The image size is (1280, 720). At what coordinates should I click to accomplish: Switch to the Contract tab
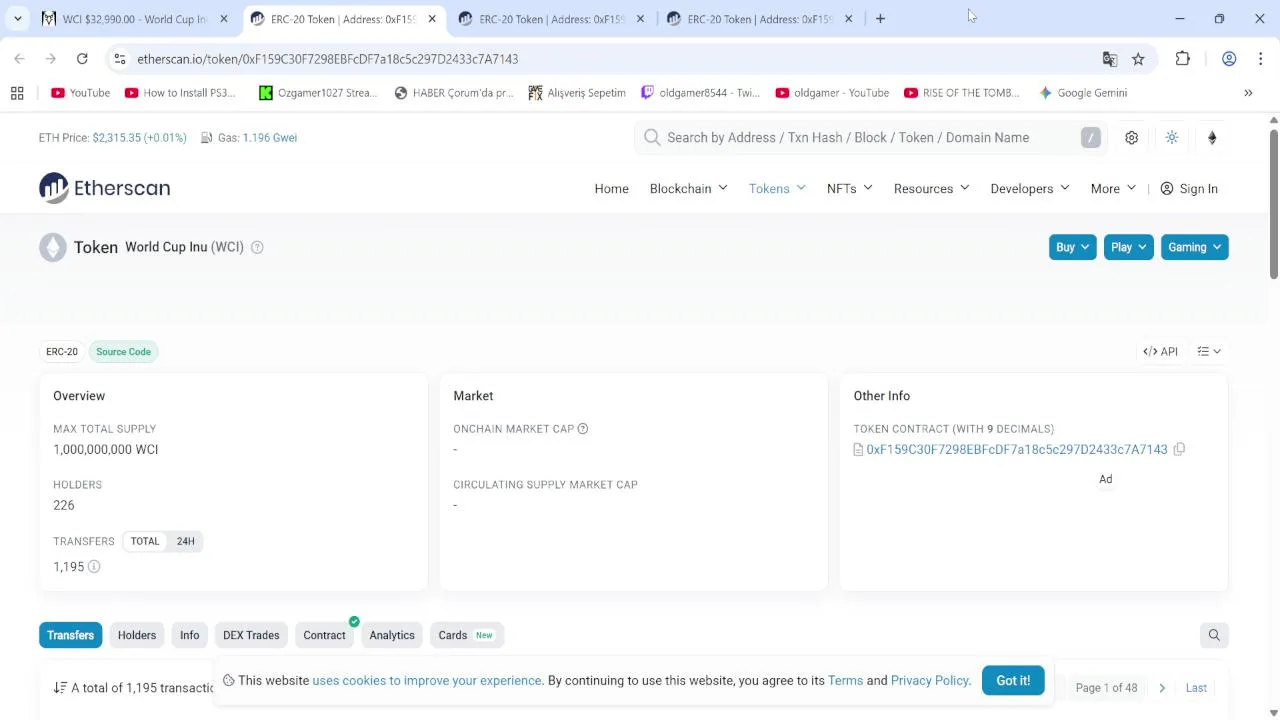click(x=324, y=635)
